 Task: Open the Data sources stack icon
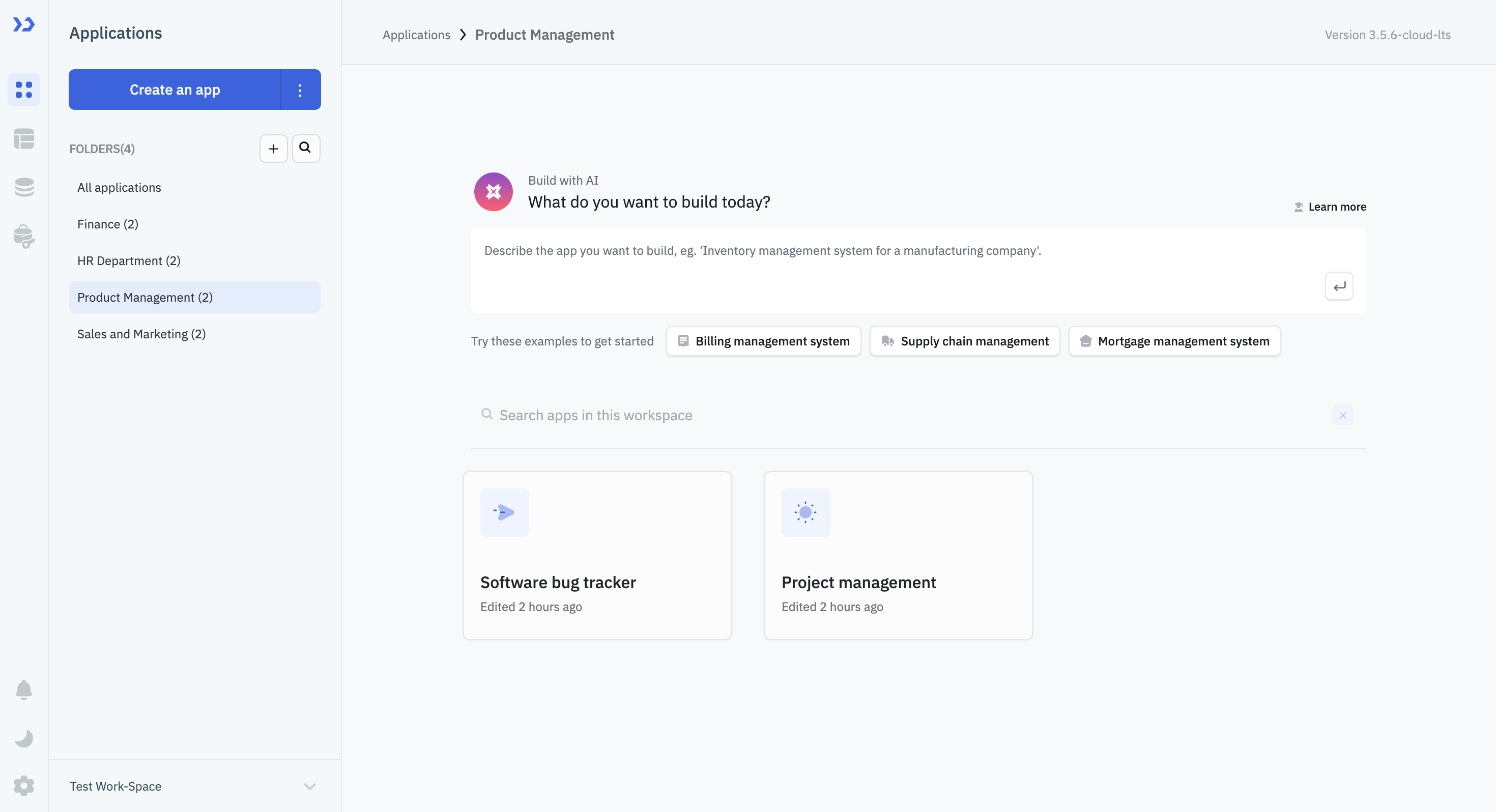coord(24,187)
